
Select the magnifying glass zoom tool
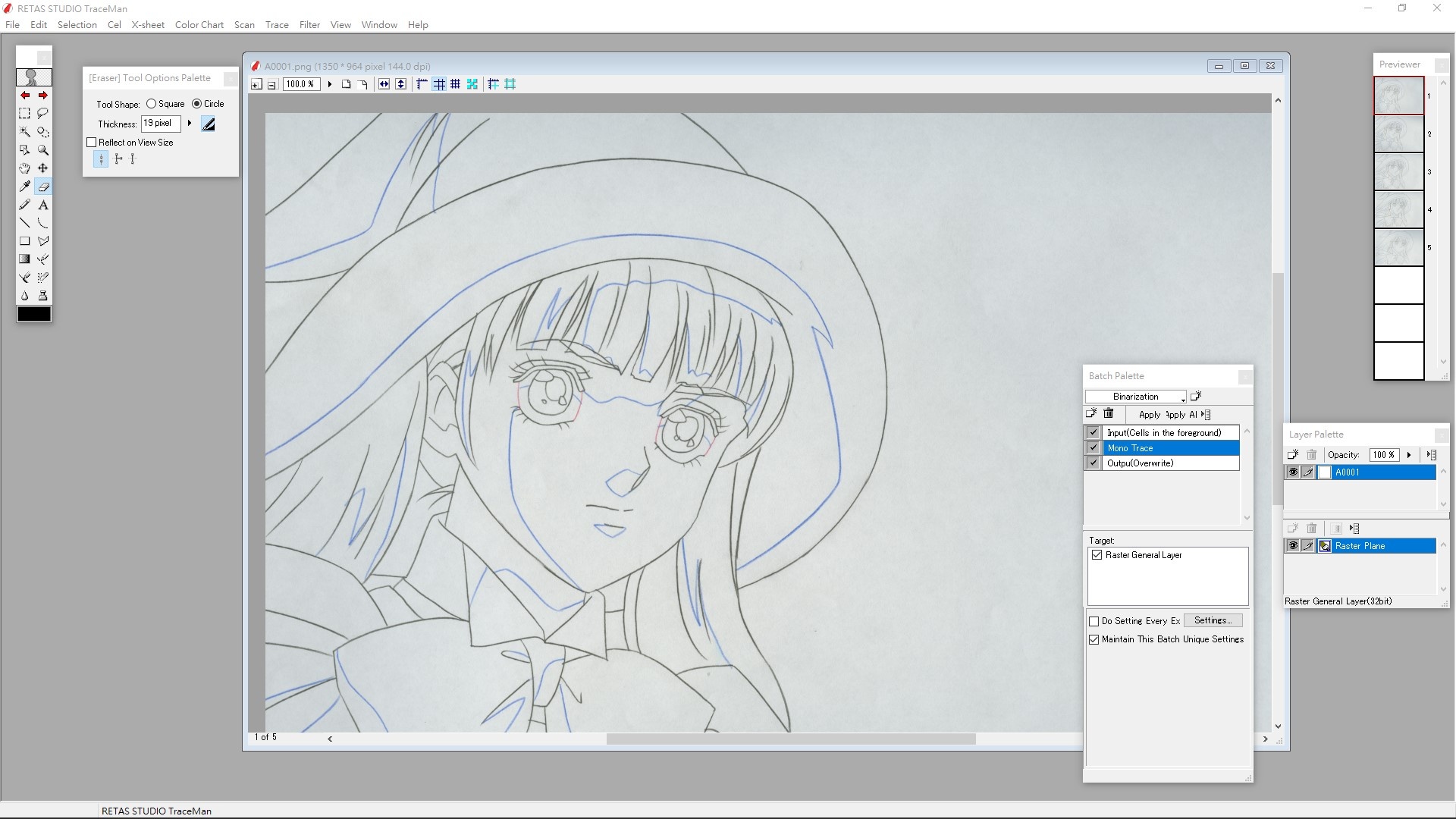click(43, 150)
